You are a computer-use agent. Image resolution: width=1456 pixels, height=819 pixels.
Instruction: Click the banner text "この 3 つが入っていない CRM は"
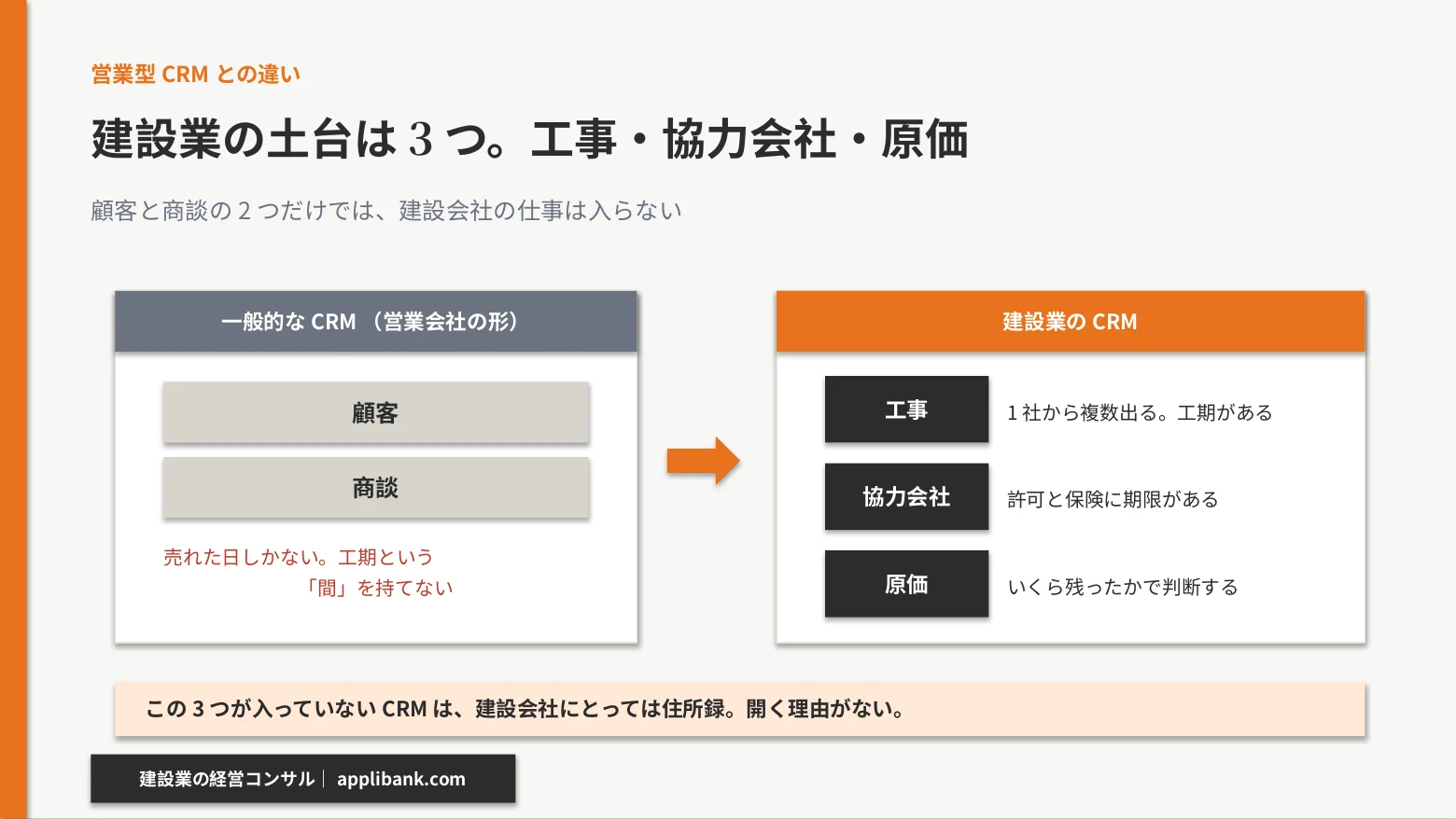(x=299, y=709)
